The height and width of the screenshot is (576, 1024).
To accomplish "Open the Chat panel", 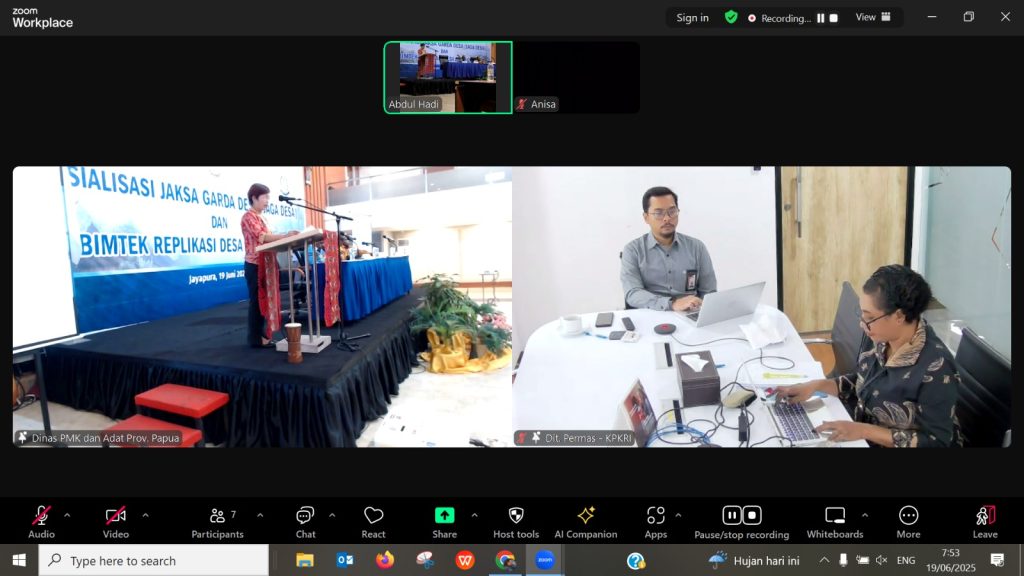I will coord(305,522).
